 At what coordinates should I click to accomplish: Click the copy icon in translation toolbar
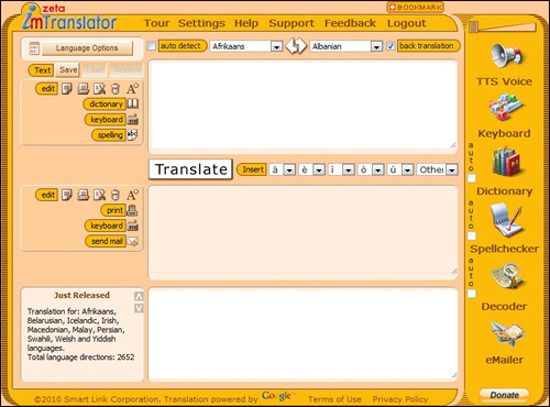tap(67, 194)
